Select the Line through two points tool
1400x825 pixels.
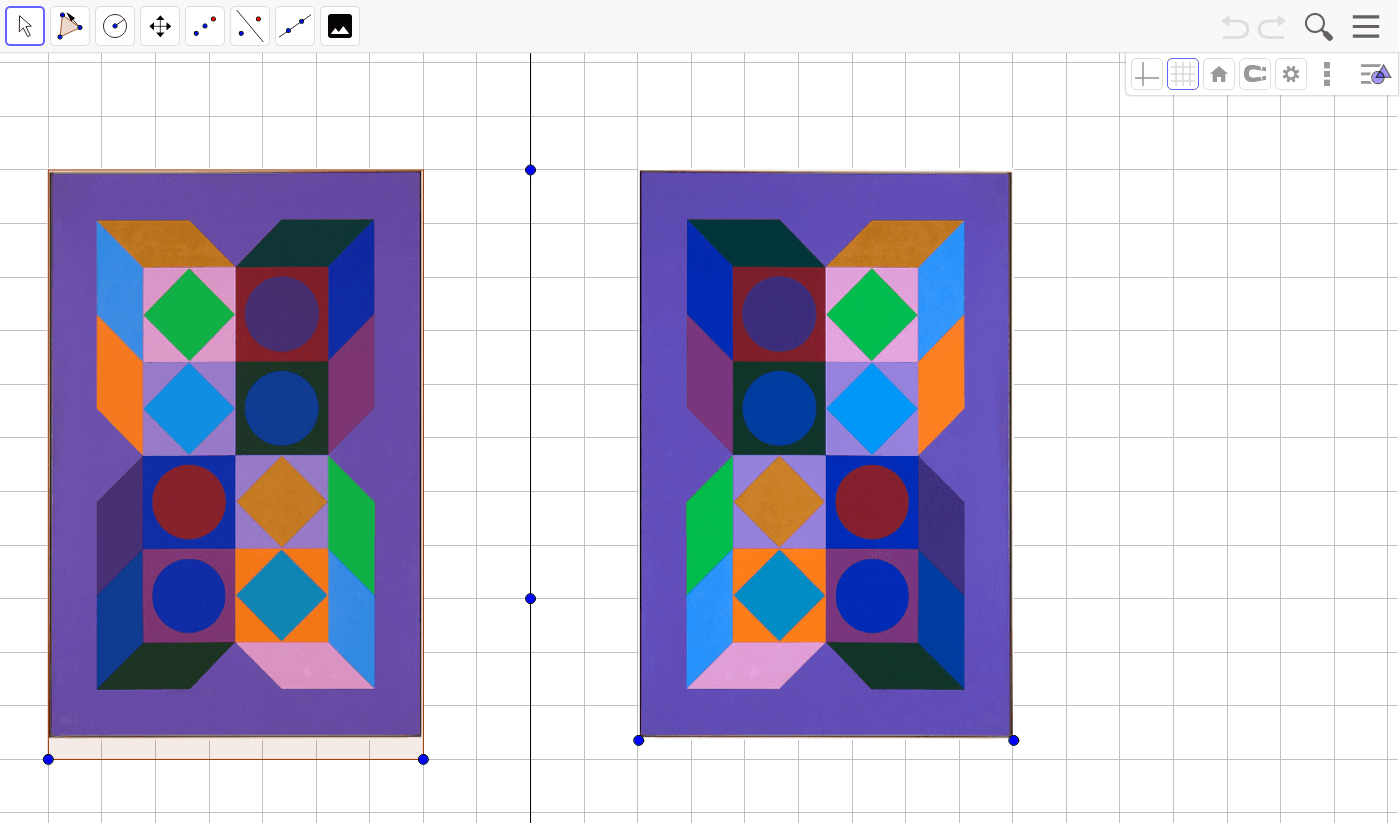(295, 26)
